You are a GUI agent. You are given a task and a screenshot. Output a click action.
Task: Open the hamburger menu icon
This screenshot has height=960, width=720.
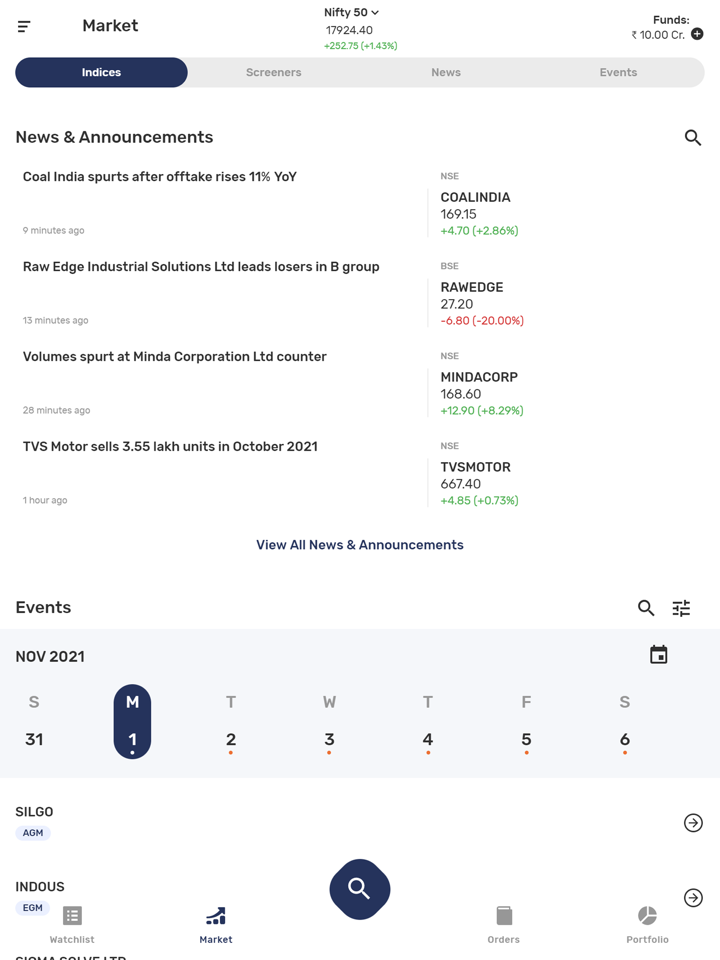click(x=24, y=26)
